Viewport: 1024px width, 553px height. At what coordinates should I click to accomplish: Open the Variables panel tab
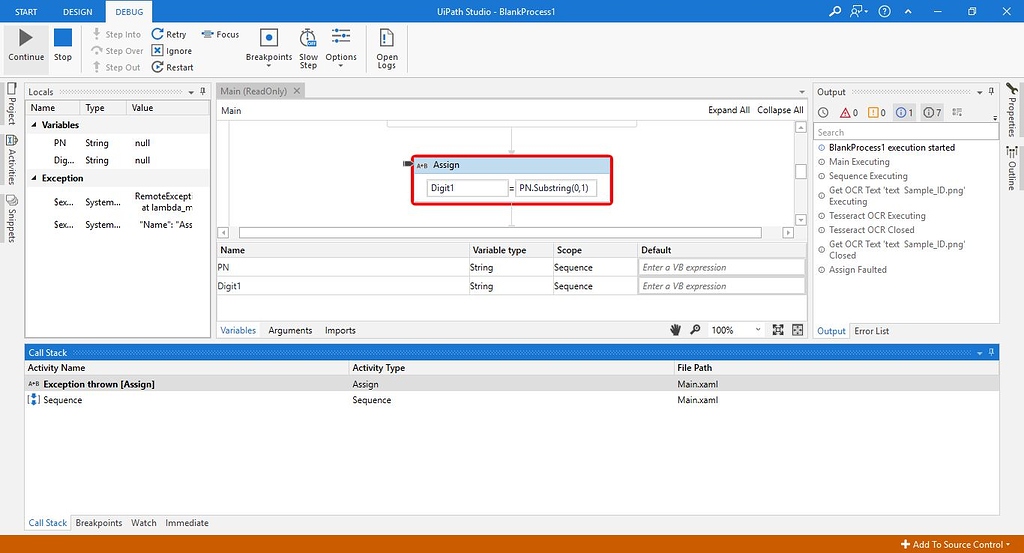(x=238, y=330)
